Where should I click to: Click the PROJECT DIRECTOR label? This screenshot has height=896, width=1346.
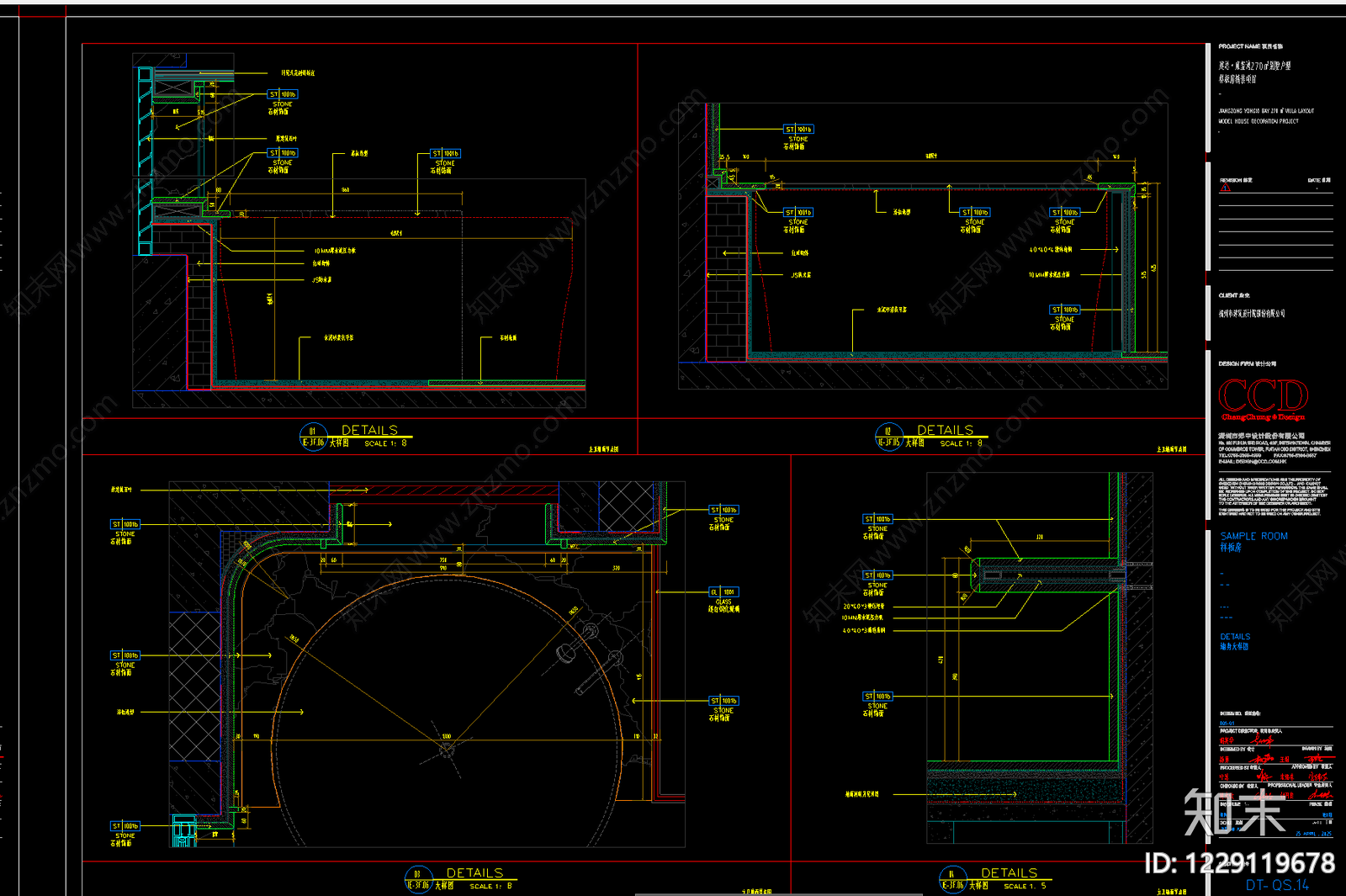click(1250, 731)
